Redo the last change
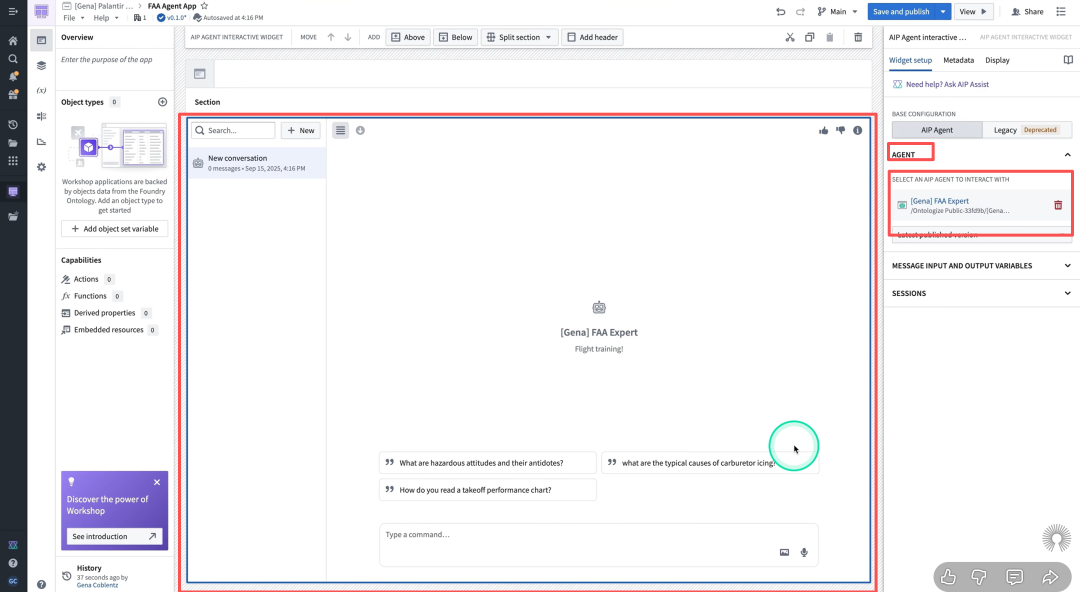Viewport: 1080px width, 592px height. tap(800, 12)
